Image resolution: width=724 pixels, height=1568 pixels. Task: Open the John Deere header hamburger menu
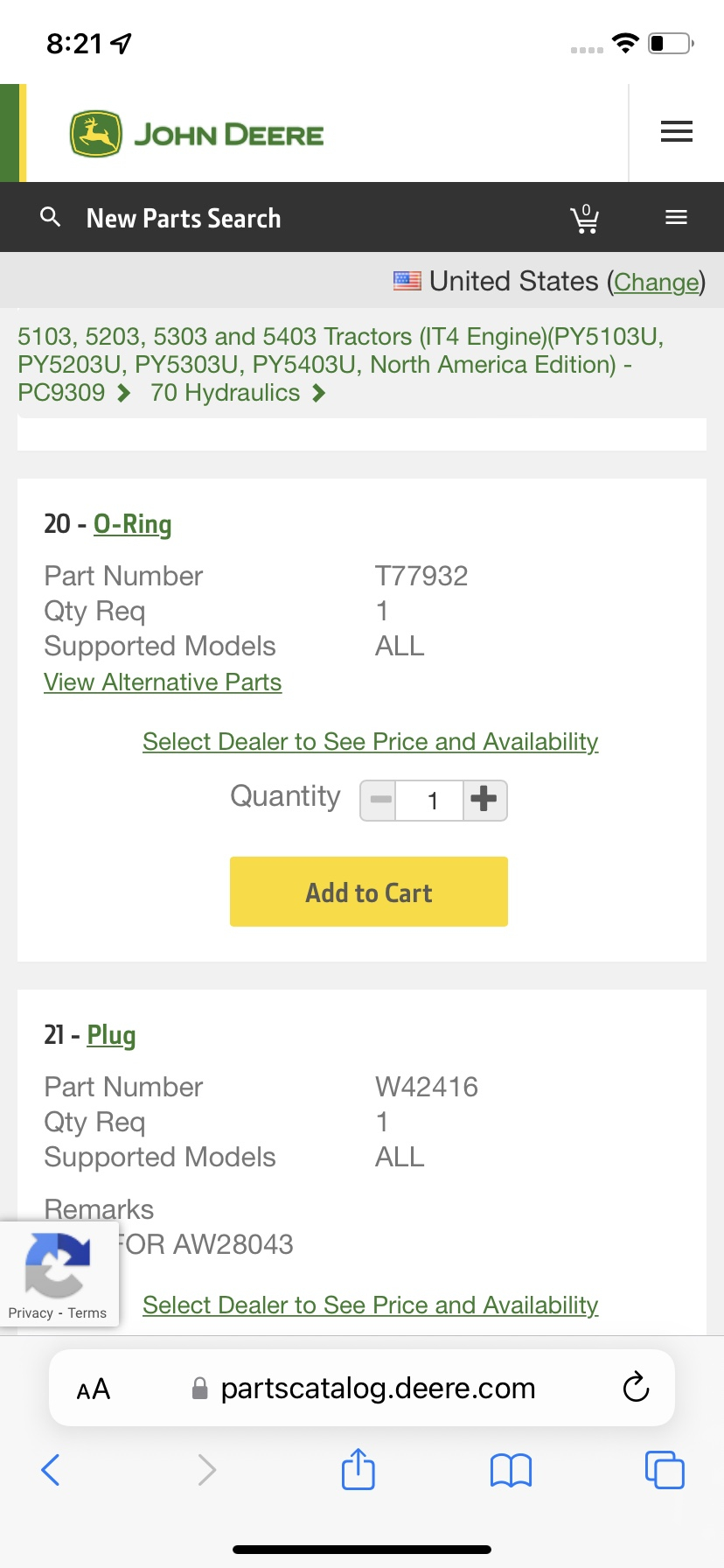tap(676, 132)
